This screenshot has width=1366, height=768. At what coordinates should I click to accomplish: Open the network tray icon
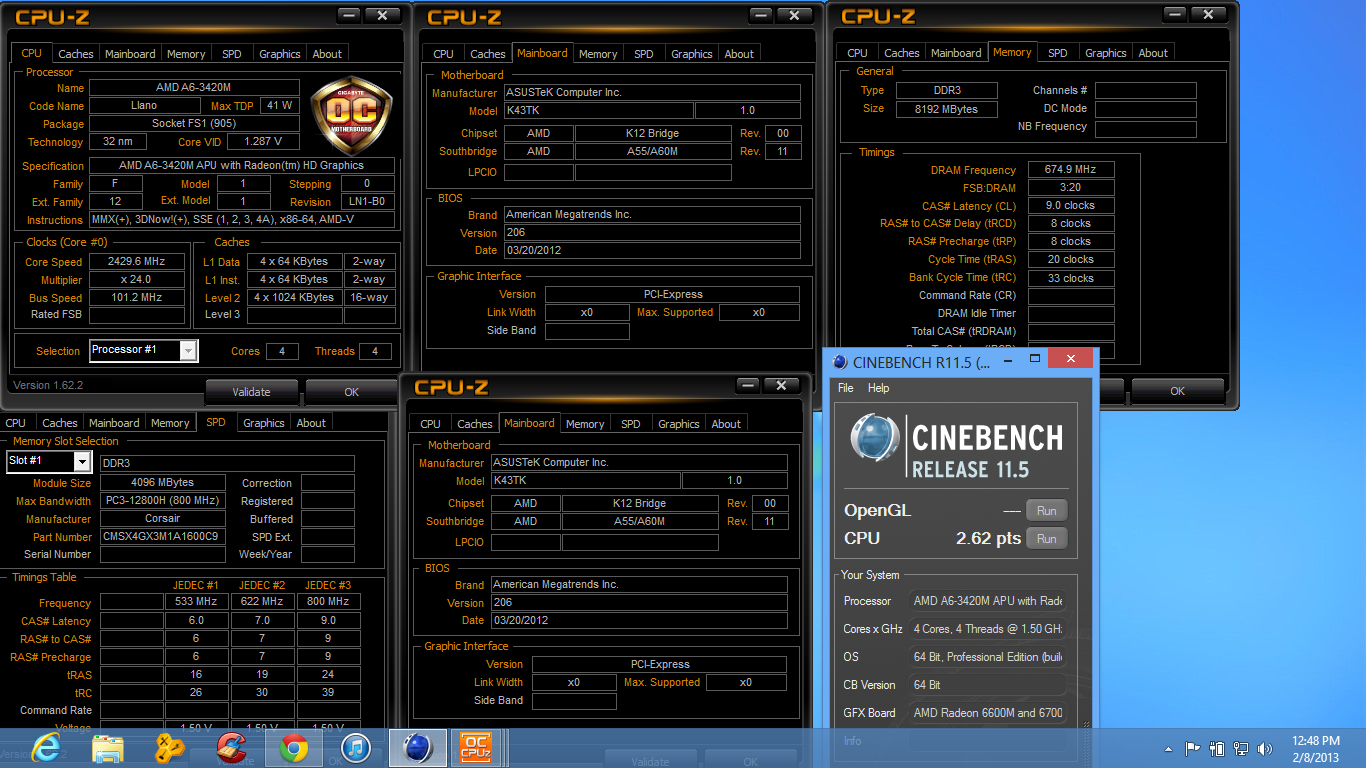(1241, 748)
